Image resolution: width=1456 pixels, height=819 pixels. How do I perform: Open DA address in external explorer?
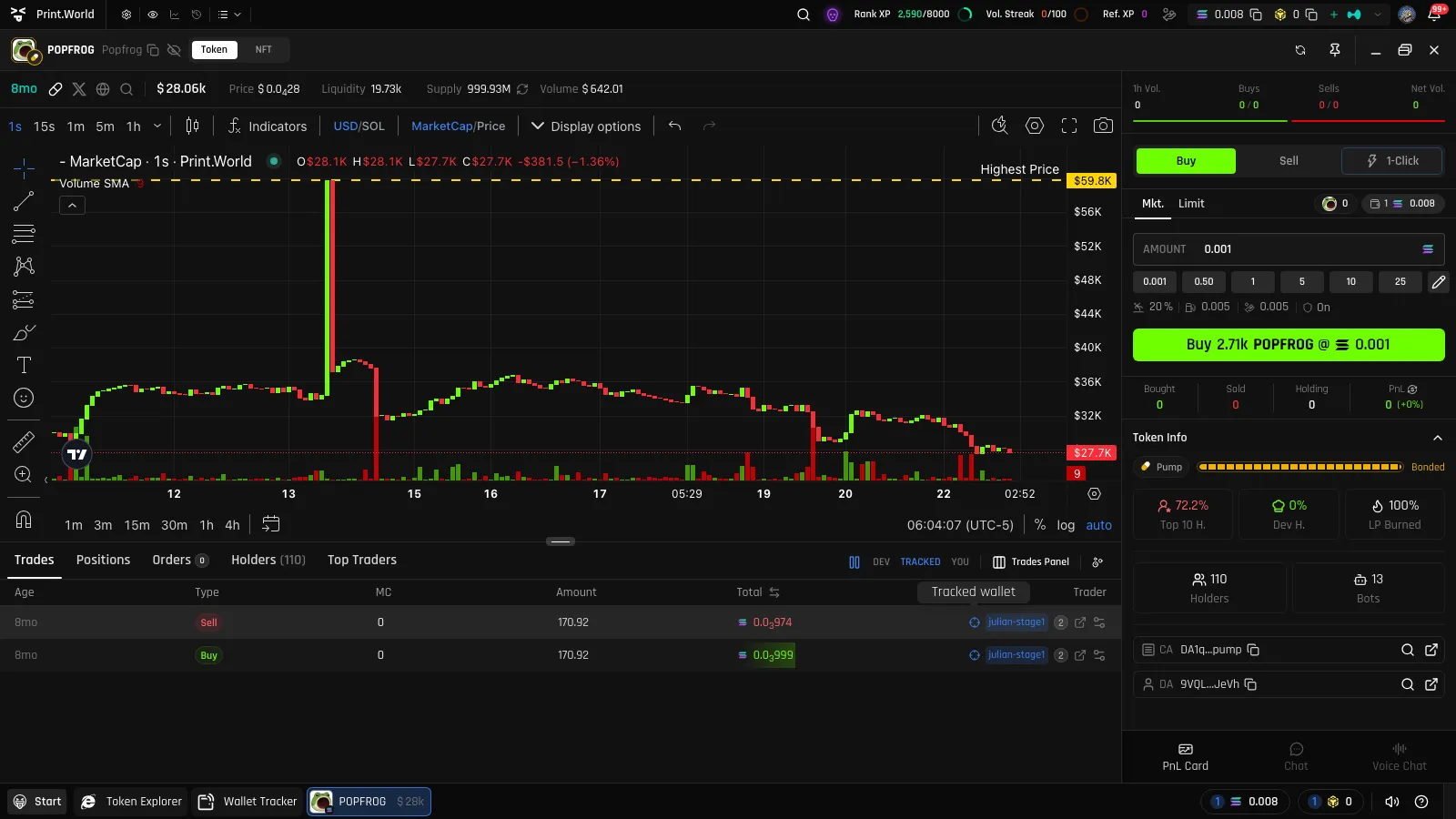point(1431,684)
